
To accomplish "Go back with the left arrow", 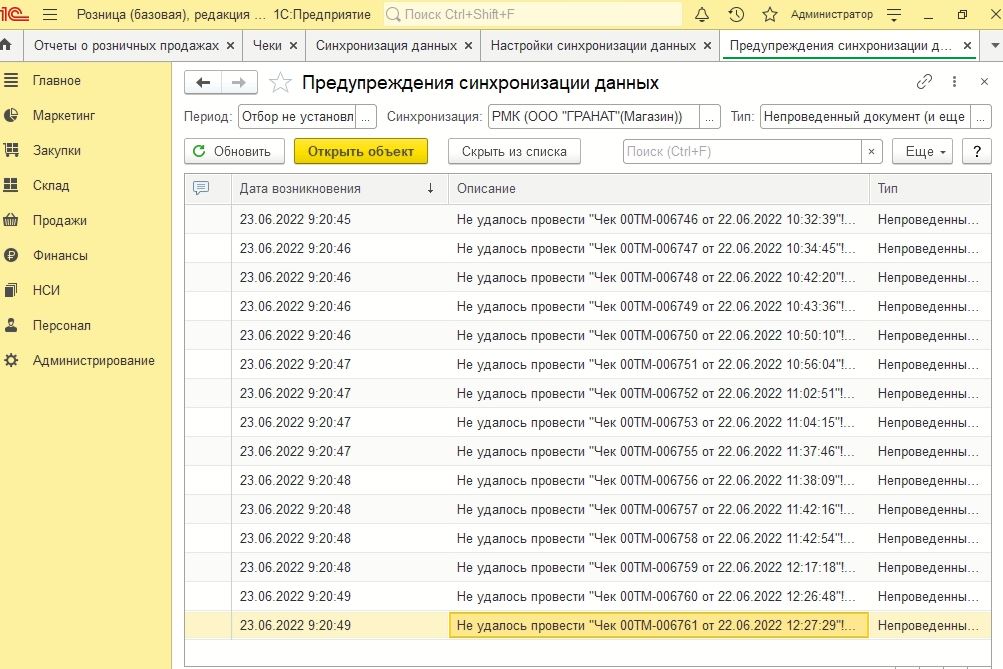I will pos(204,83).
